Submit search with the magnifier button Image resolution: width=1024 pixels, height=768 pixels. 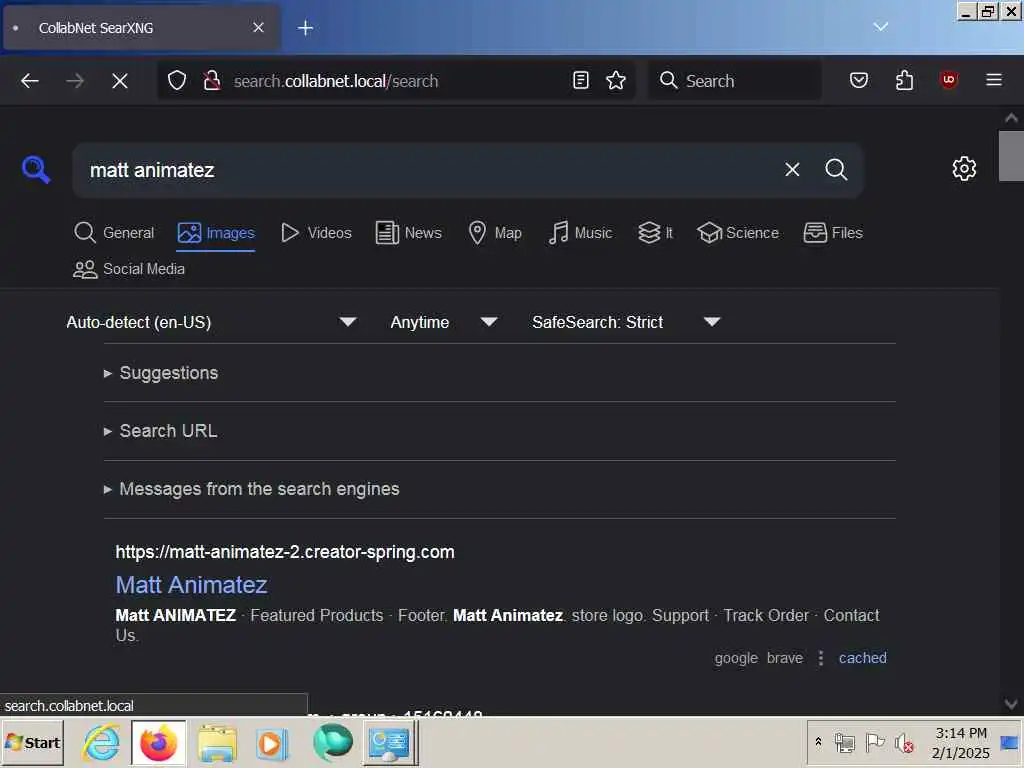[x=836, y=170]
